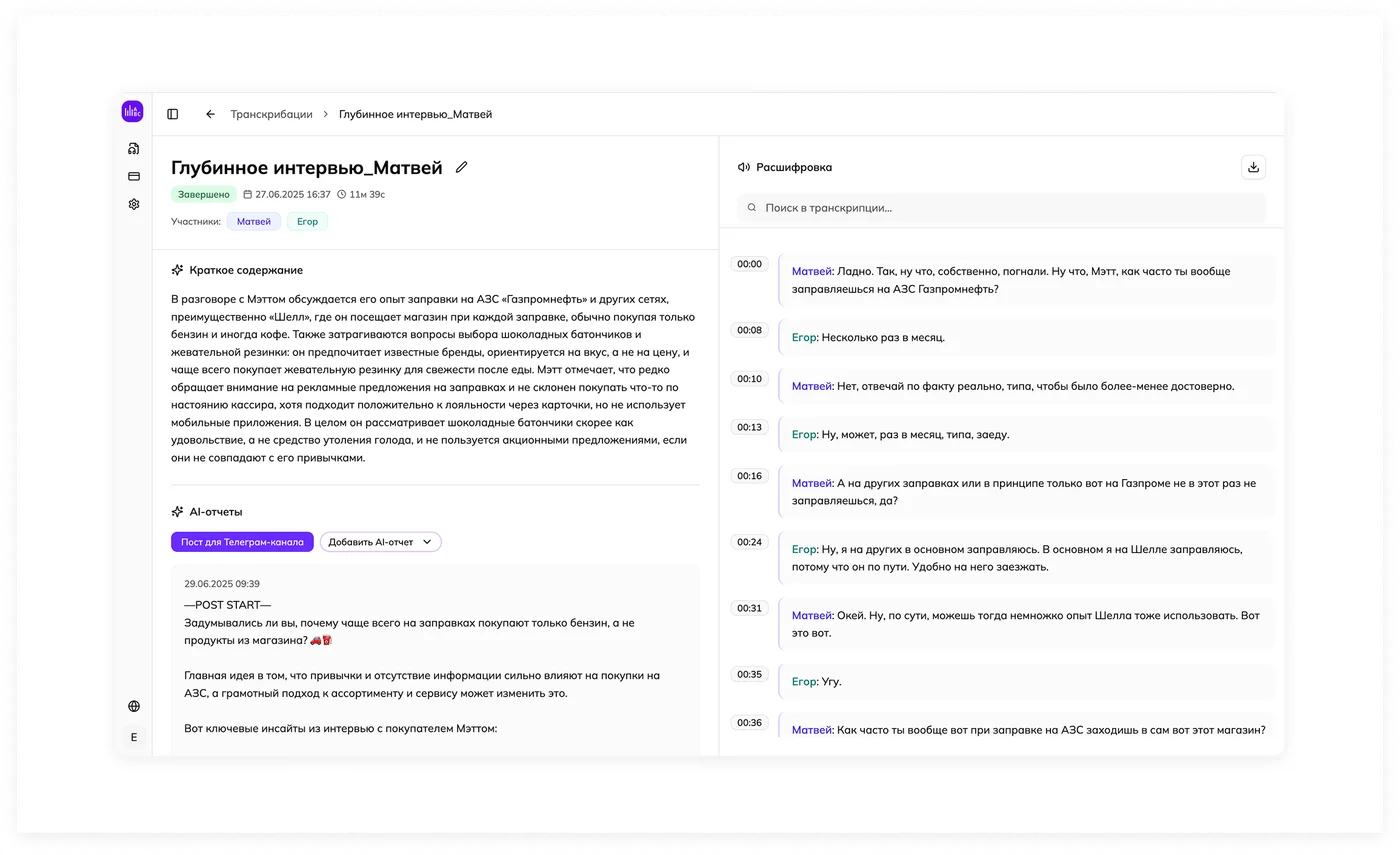This screenshot has height=855, width=1400.
Task: Click the sparkle icon near Краткое содержание
Action: (x=177, y=270)
